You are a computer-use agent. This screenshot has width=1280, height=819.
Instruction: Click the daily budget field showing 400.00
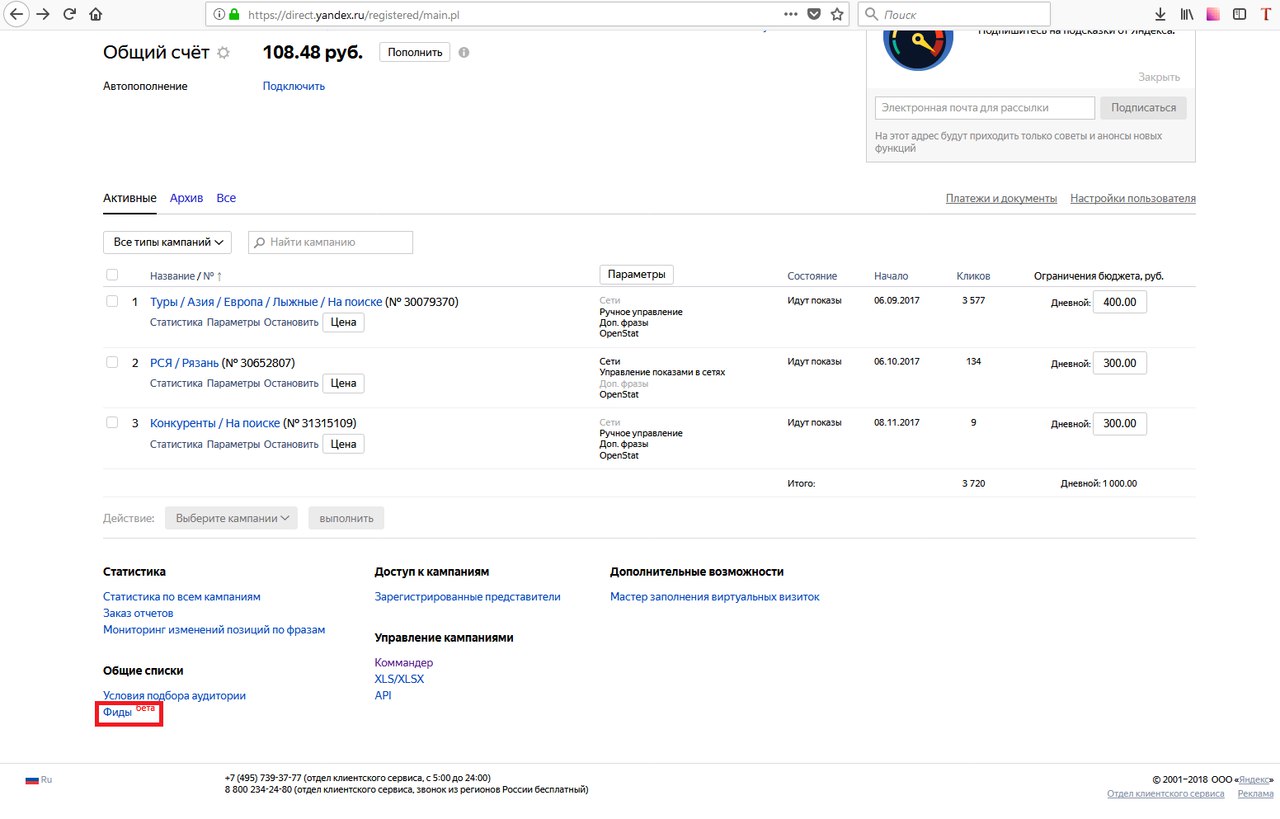[1119, 302]
